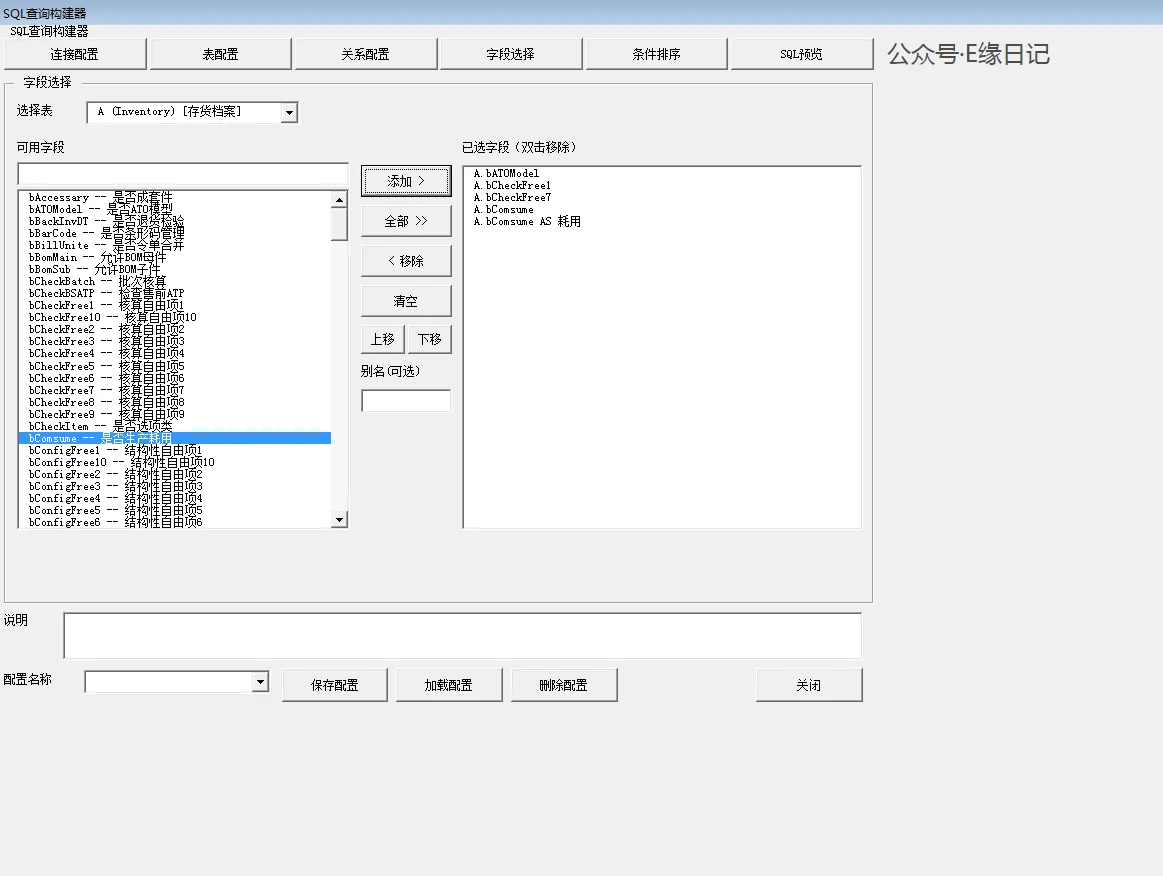Select bCheckFree8 field row
The height and width of the screenshot is (876, 1163).
[174, 402]
